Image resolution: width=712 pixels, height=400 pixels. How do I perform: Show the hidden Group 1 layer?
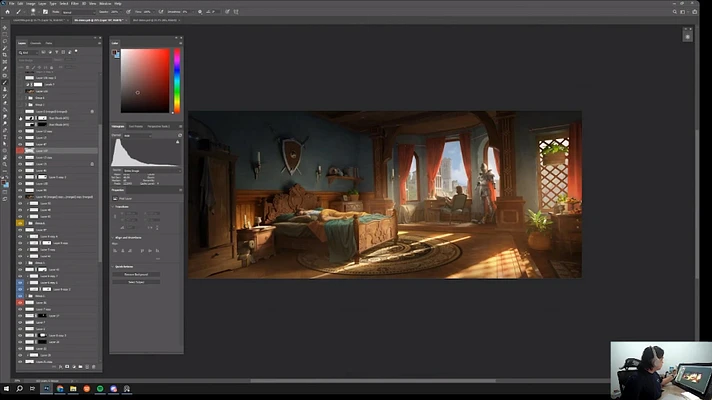point(20,104)
